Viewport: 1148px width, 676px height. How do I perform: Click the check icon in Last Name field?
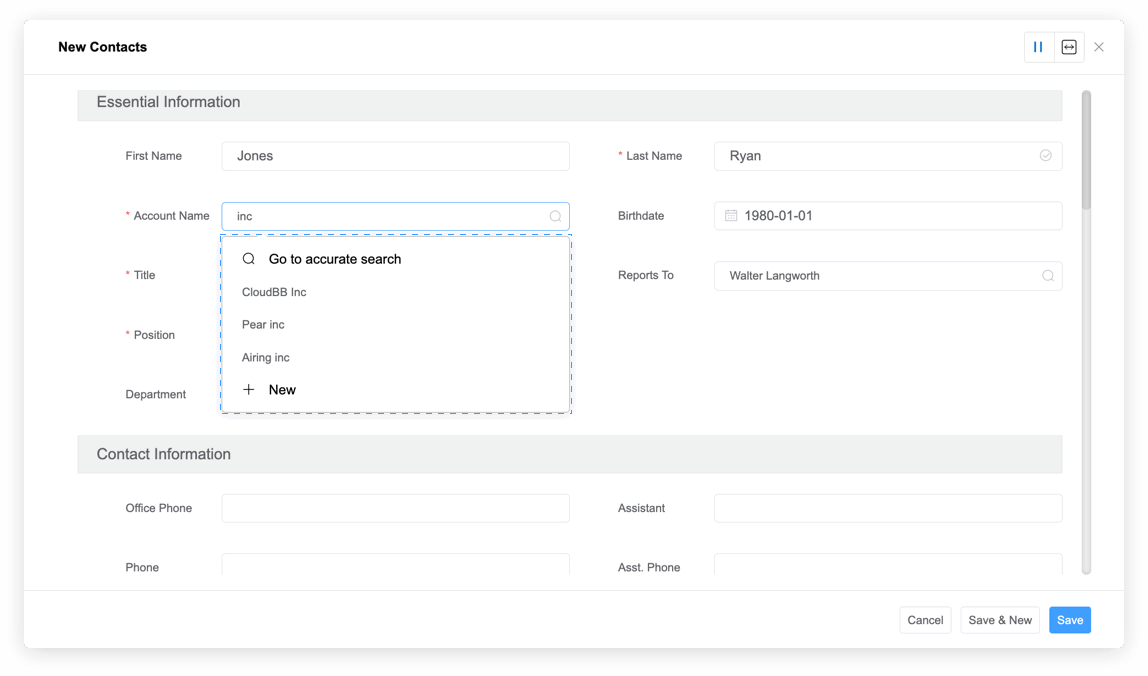1045,156
